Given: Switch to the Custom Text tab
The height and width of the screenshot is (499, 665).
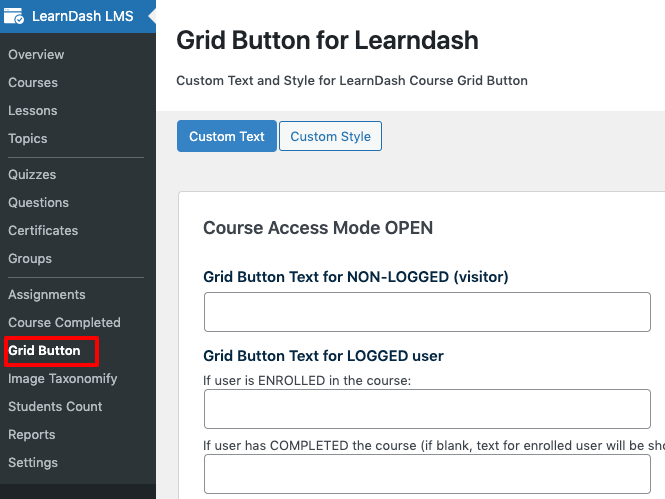Looking at the screenshot, I should (x=227, y=136).
